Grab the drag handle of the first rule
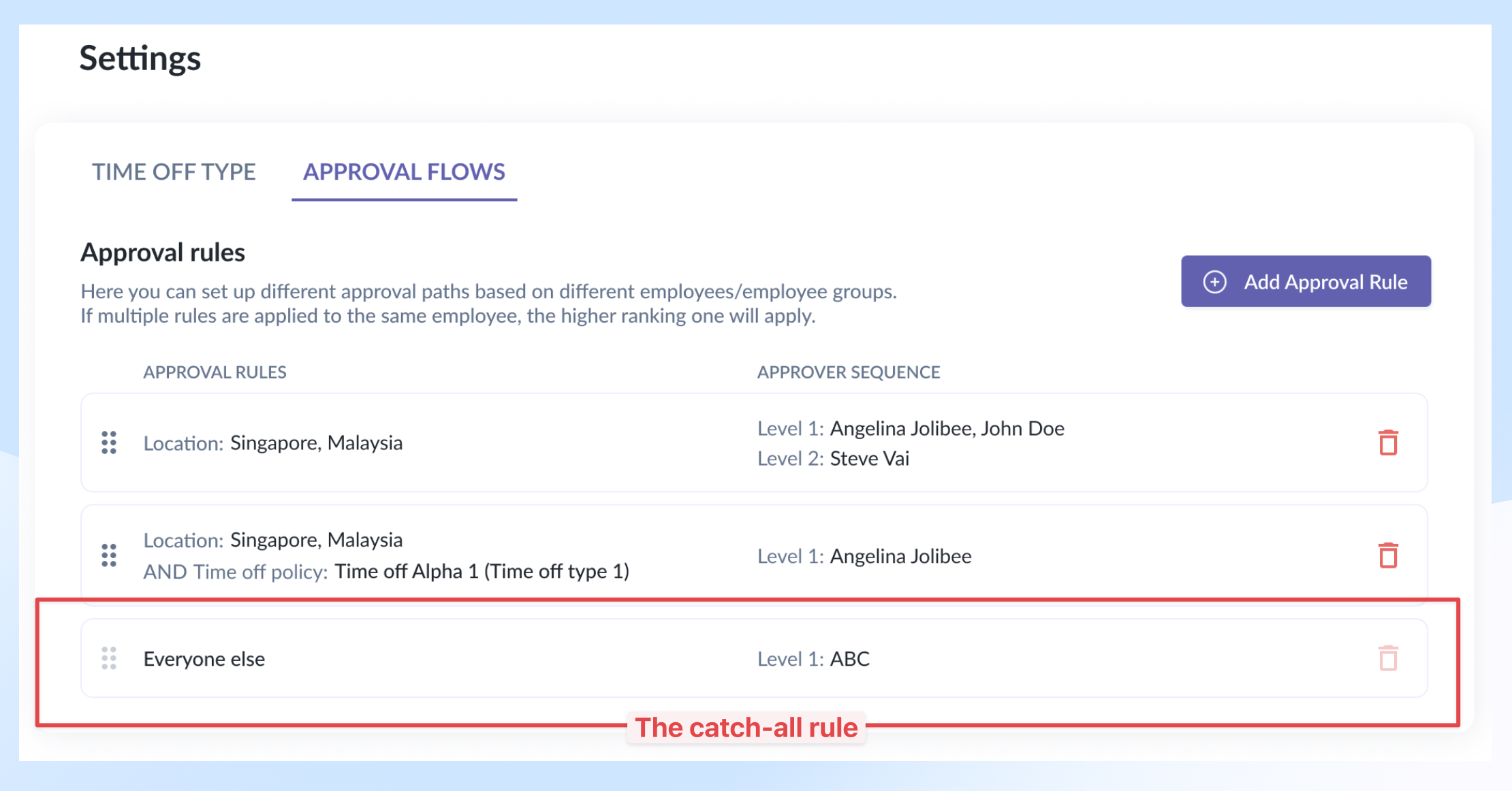This screenshot has width=1512, height=791. (109, 442)
